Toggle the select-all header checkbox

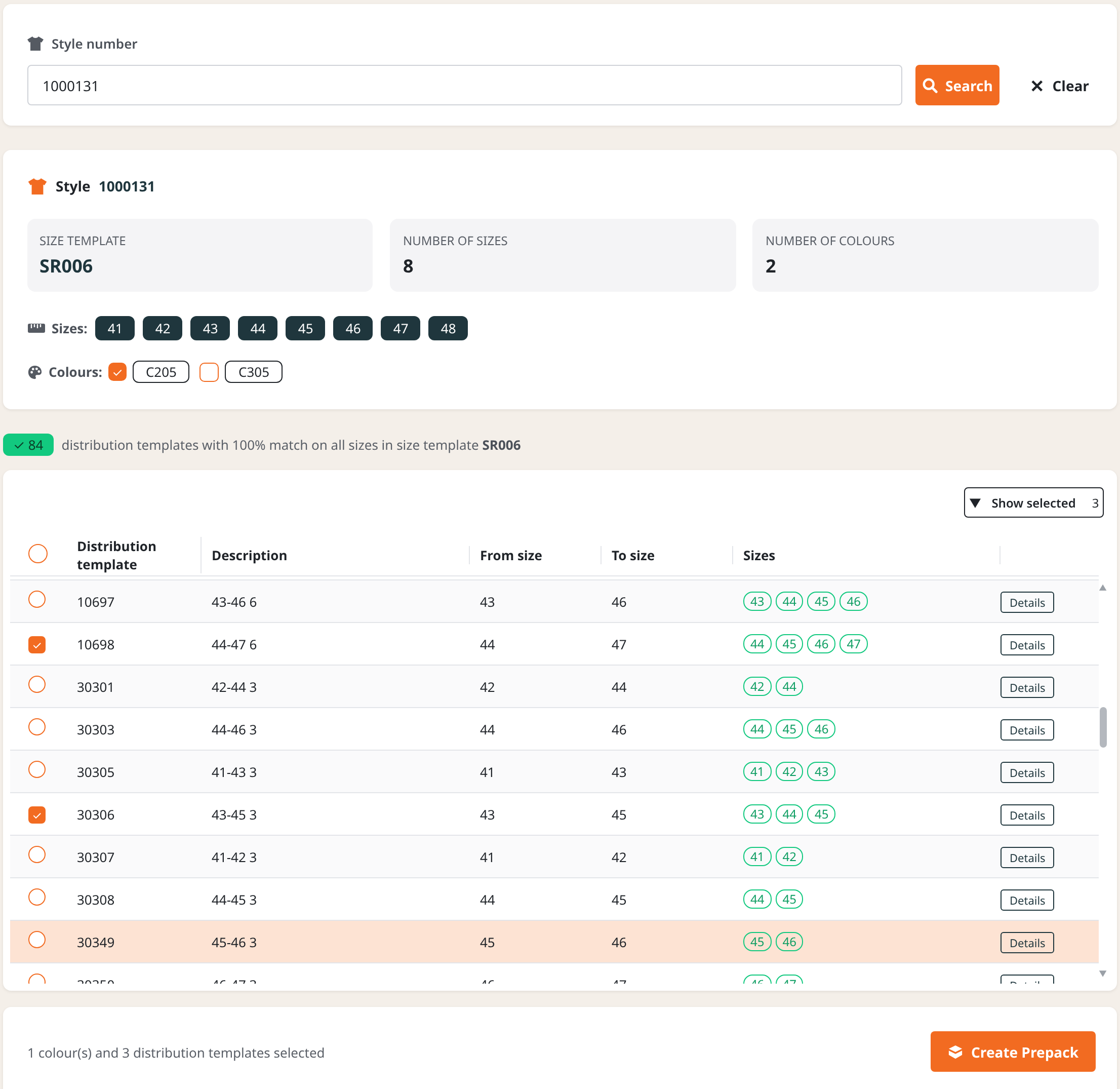pos(38,554)
